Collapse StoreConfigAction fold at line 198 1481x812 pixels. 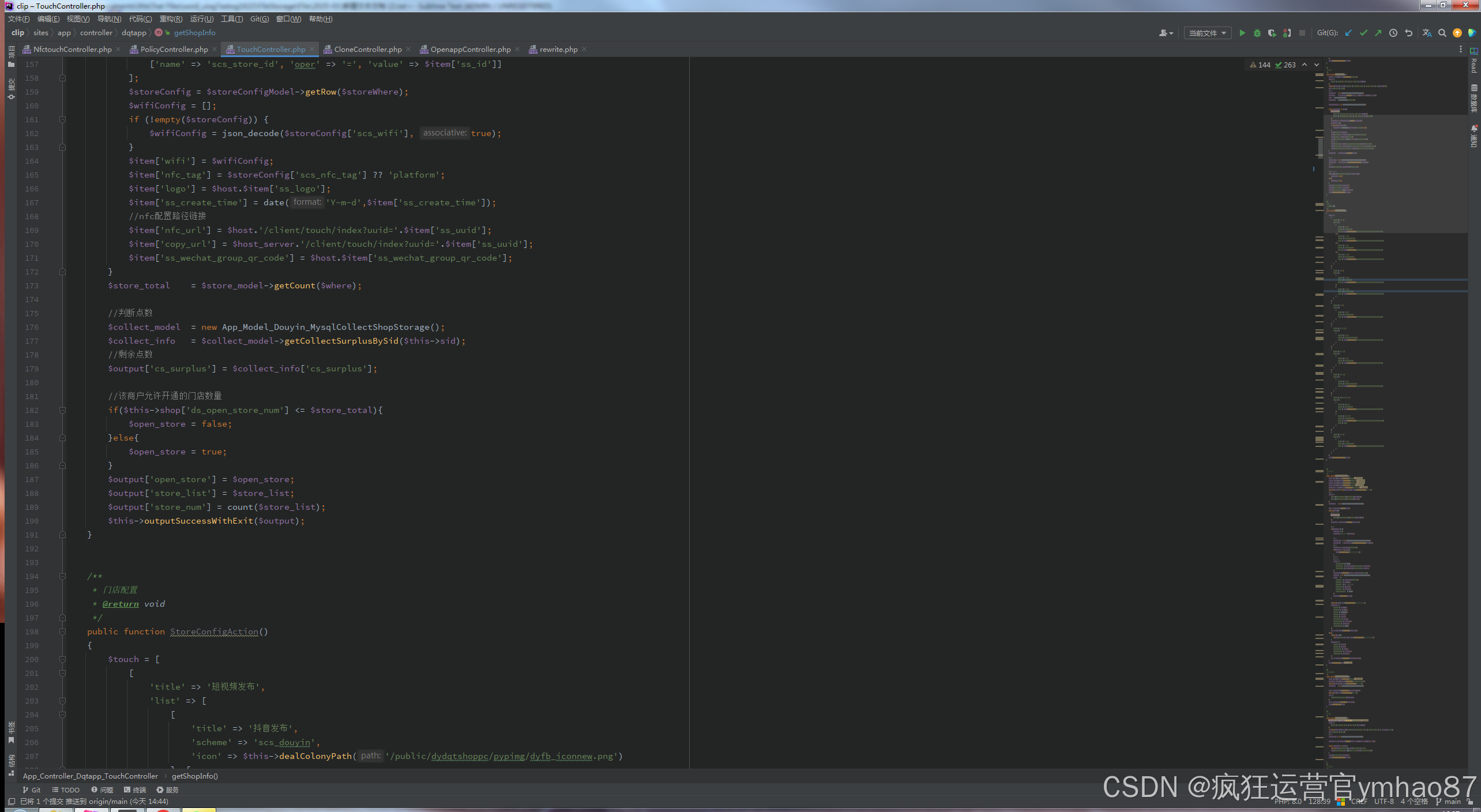62,631
